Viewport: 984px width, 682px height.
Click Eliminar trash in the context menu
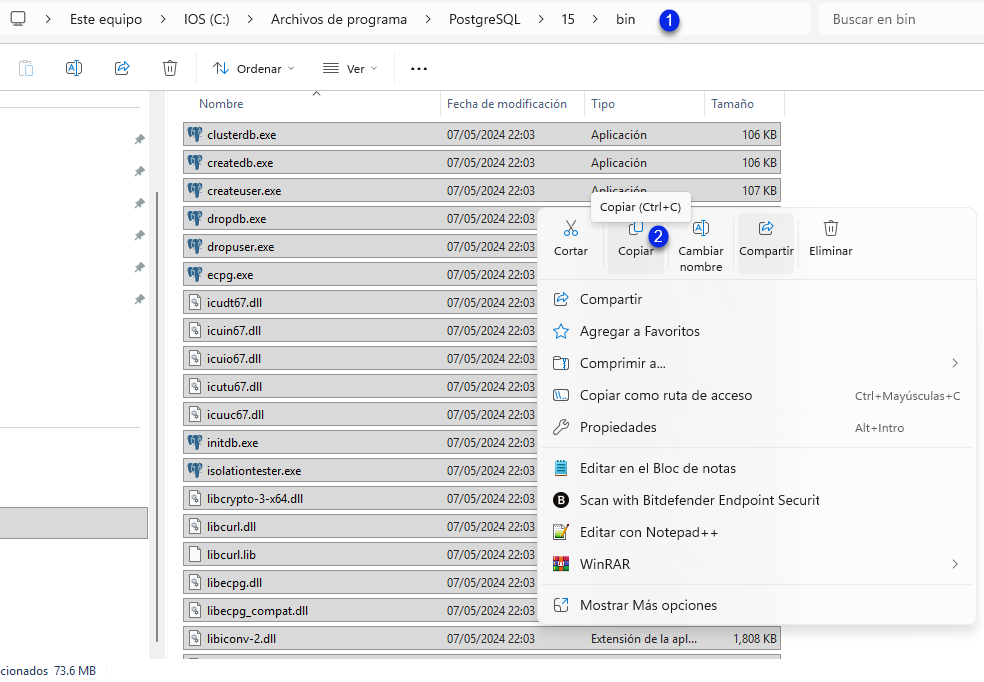click(x=830, y=238)
